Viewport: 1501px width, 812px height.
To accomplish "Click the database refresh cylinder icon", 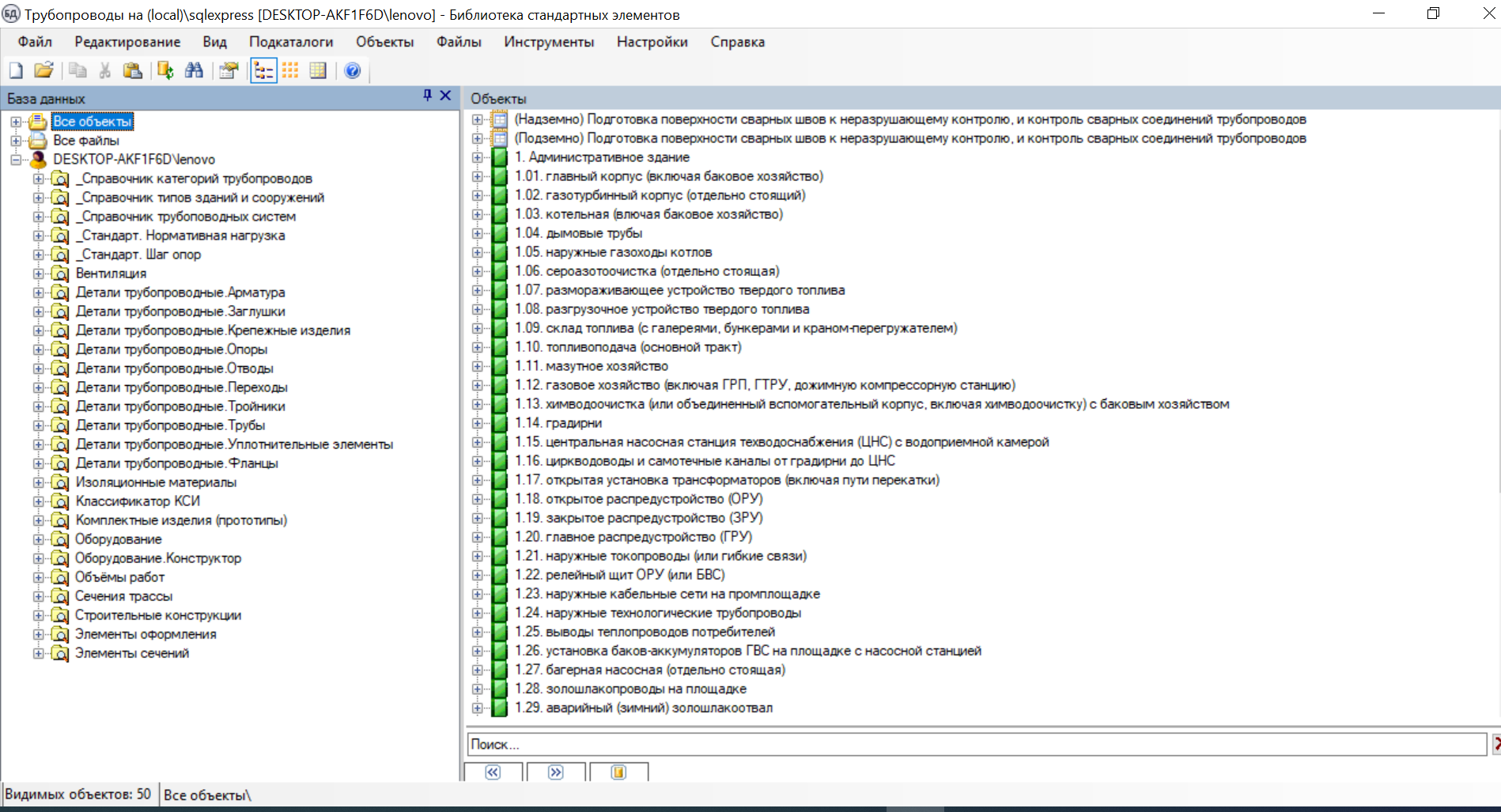I will coord(165,71).
